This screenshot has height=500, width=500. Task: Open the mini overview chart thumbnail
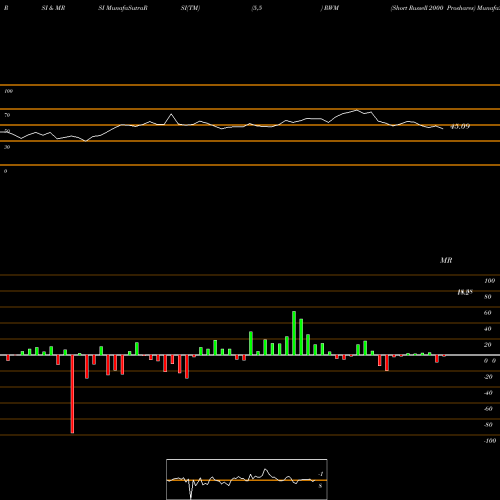247,479
